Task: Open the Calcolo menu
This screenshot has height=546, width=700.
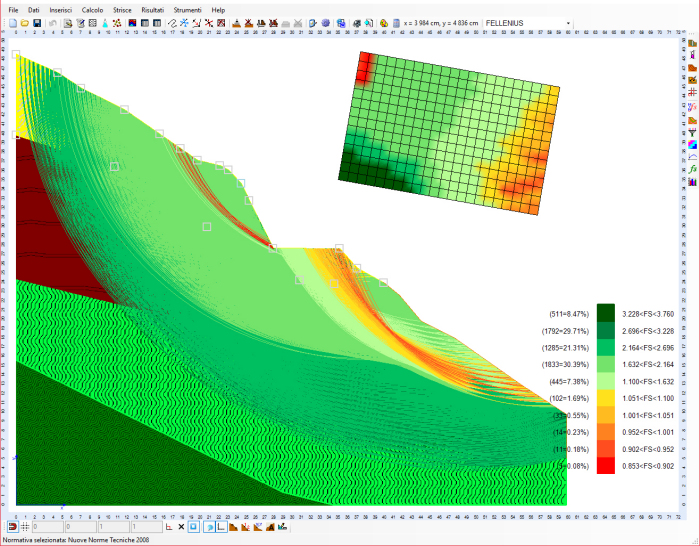Action: (92, 9)
